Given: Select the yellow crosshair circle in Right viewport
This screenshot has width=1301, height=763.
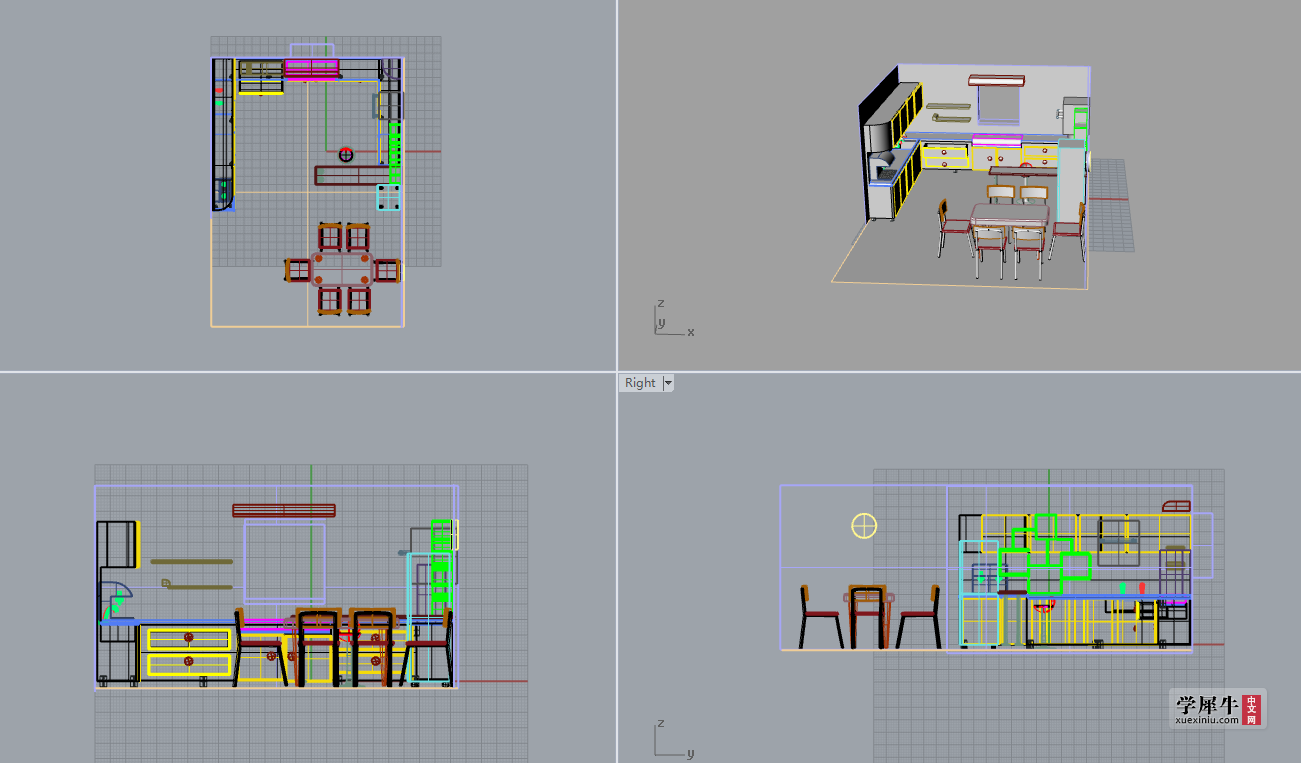Looking at the screenshot, I should 864,525.
